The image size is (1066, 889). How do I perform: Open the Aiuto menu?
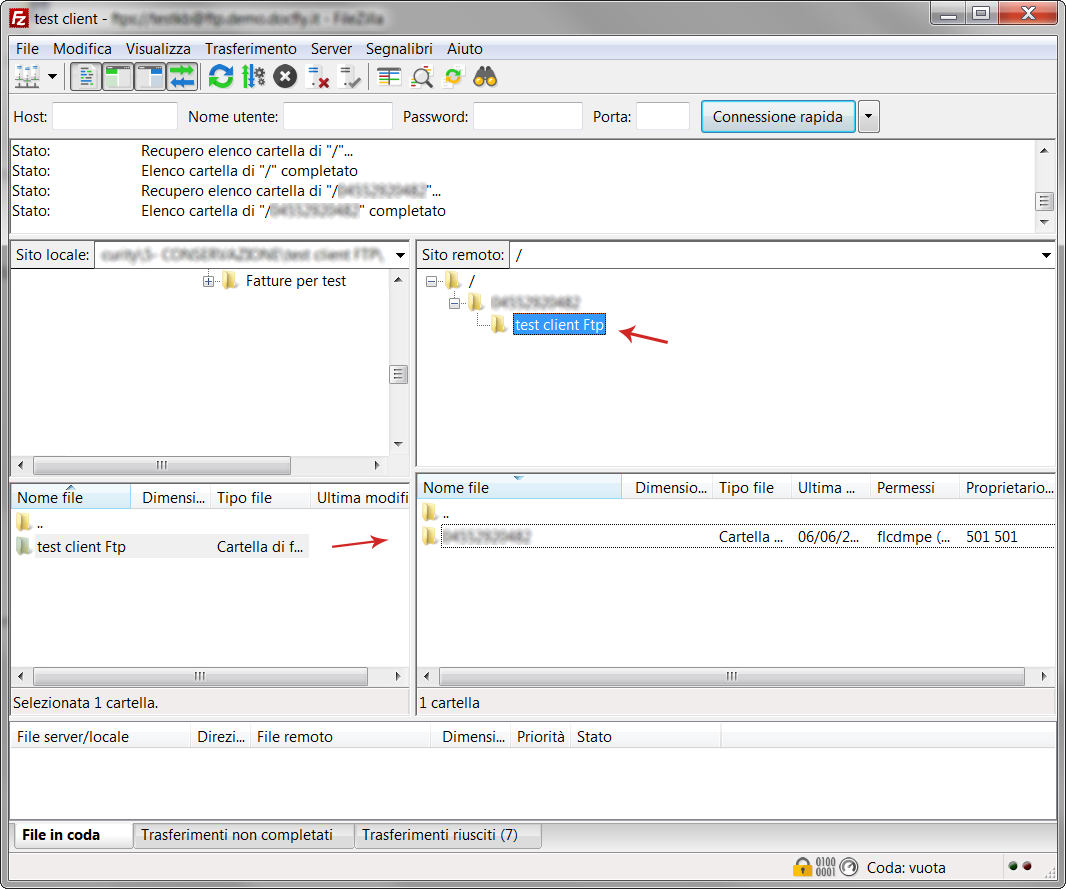pos(464,49)
